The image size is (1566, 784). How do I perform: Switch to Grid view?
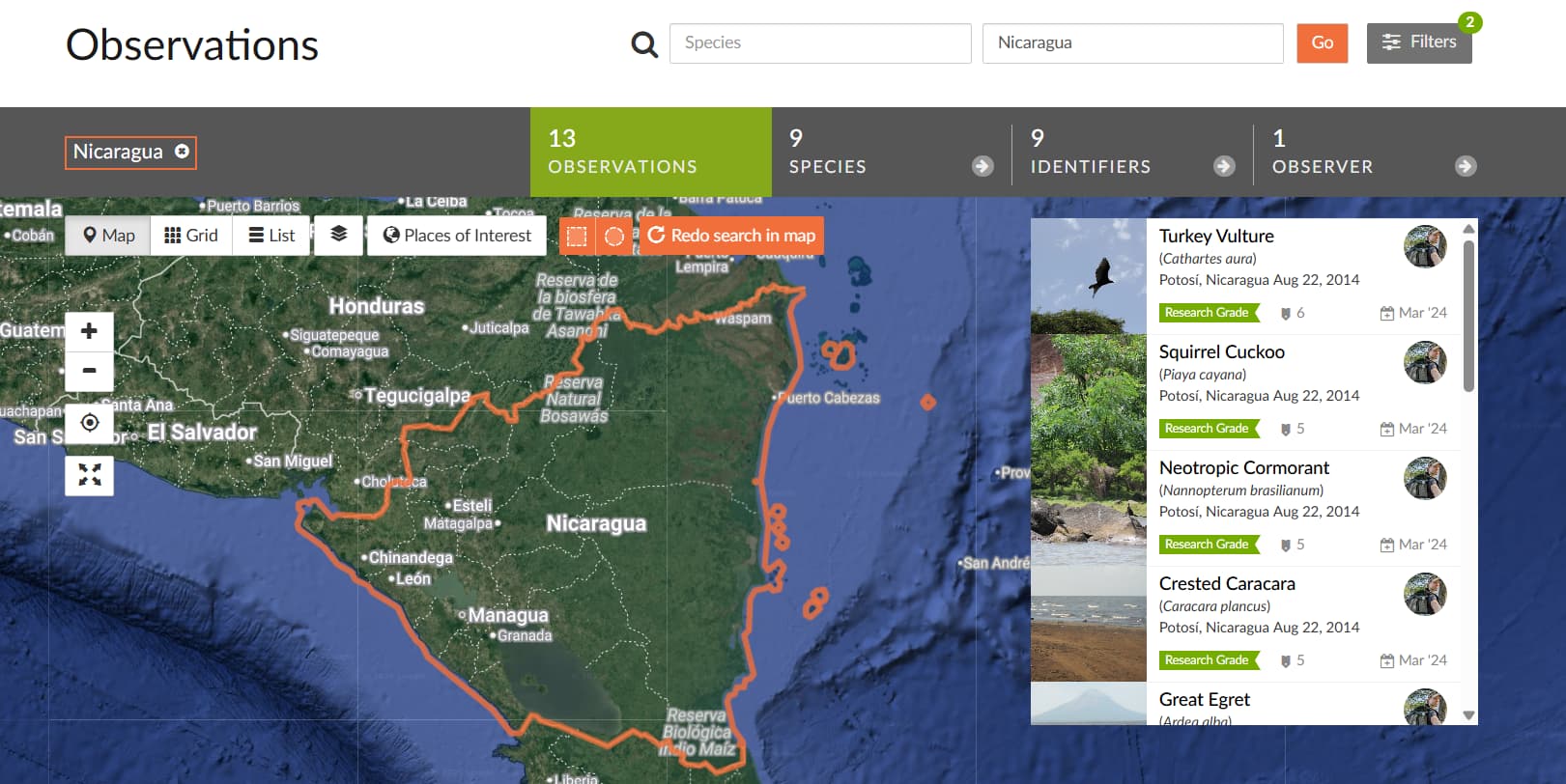coord(191,236)
